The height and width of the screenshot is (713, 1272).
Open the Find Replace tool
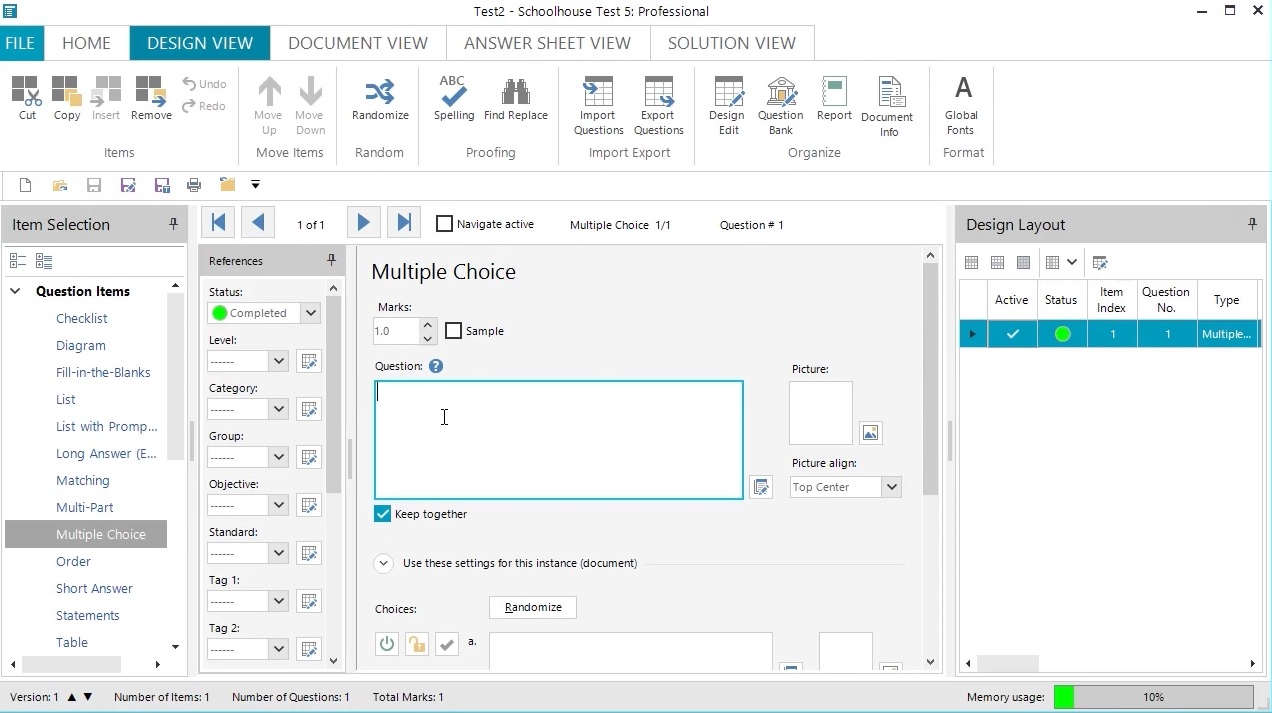(x=515, y=99)
